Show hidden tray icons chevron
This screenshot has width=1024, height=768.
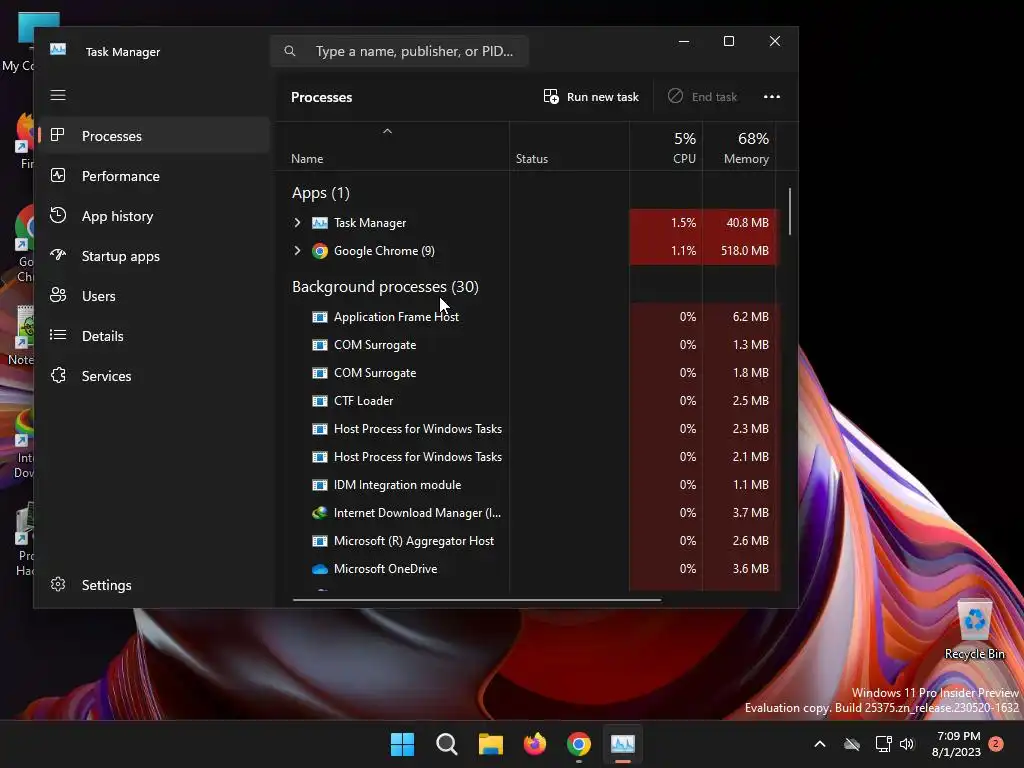[x=820, y=744]
